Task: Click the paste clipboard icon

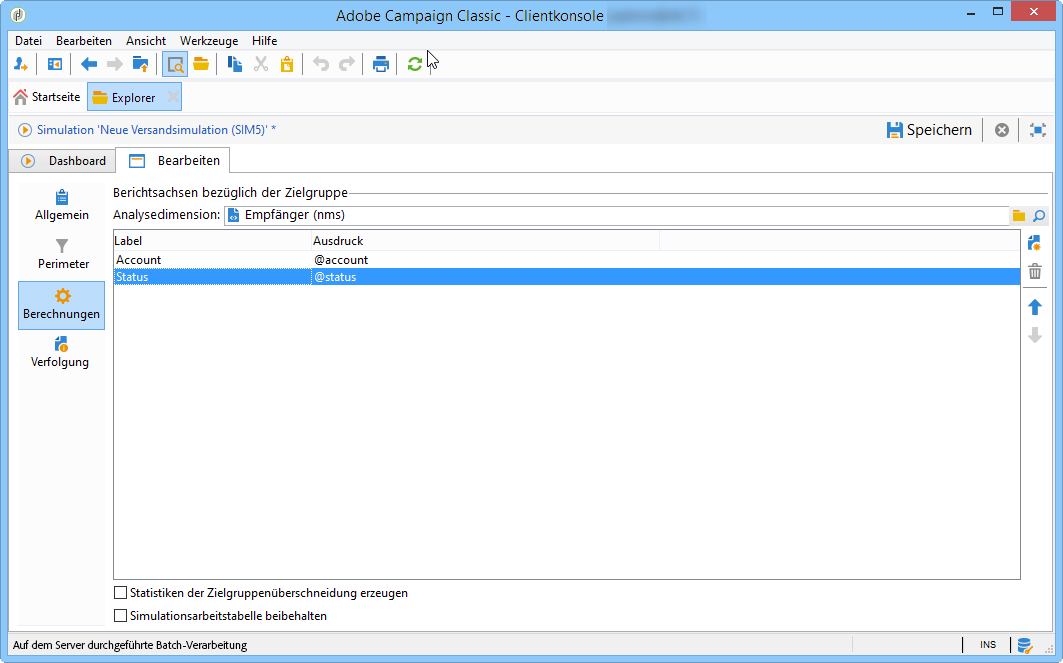Action: tap(287, 64)
